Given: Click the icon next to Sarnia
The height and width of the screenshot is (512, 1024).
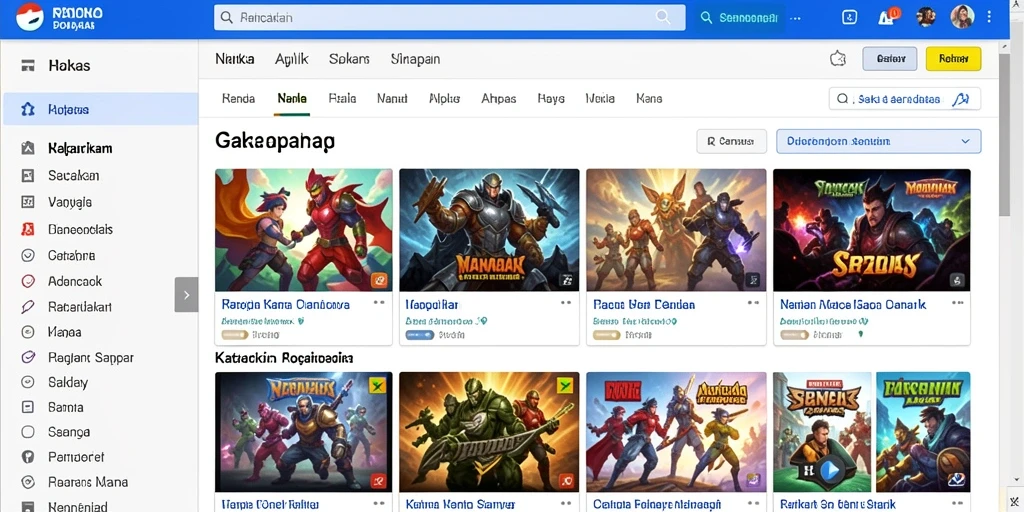Looking at the screenshot, I should (27, 407).
